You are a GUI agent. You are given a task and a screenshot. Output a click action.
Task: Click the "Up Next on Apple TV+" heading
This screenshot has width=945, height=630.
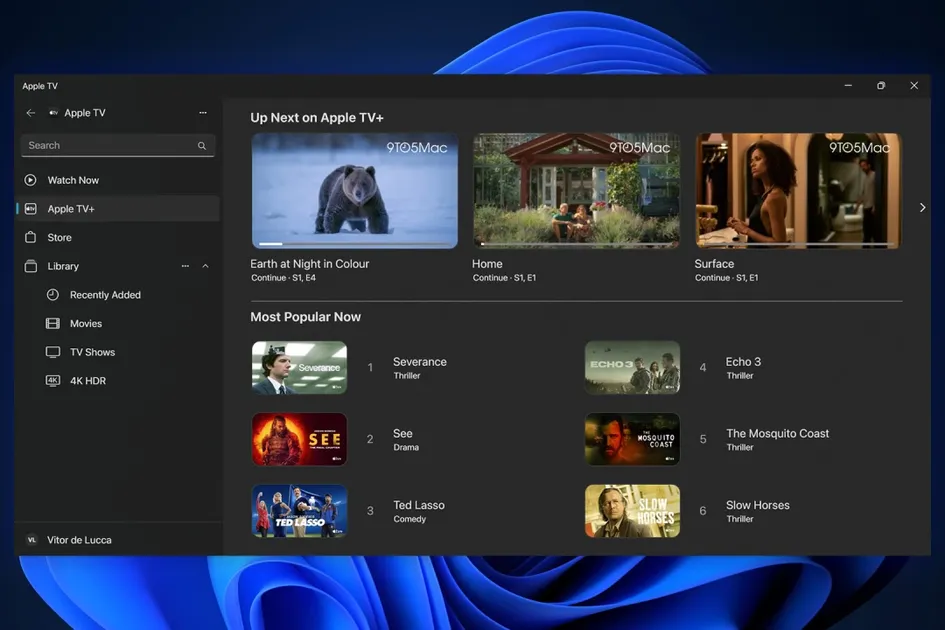317,118
